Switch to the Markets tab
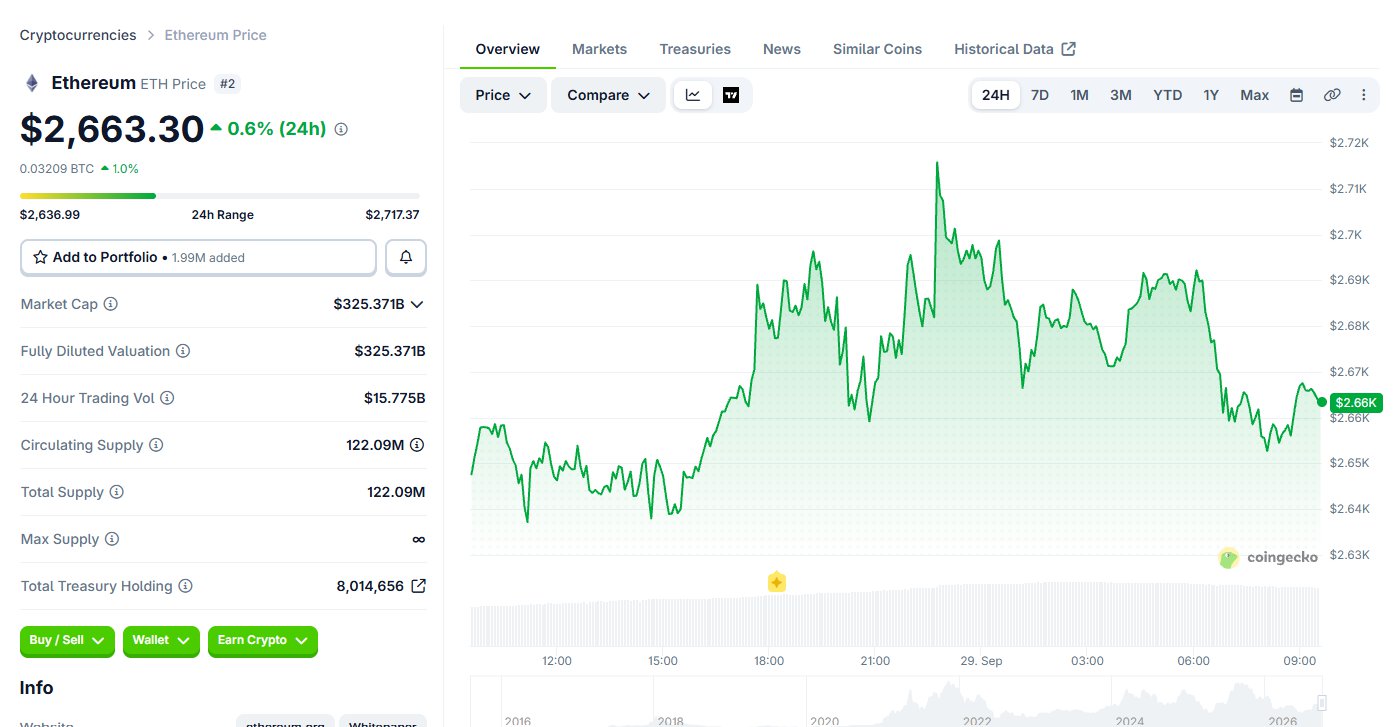The height and width of the screenshot is (727, 1395). [x=599, y=49]
